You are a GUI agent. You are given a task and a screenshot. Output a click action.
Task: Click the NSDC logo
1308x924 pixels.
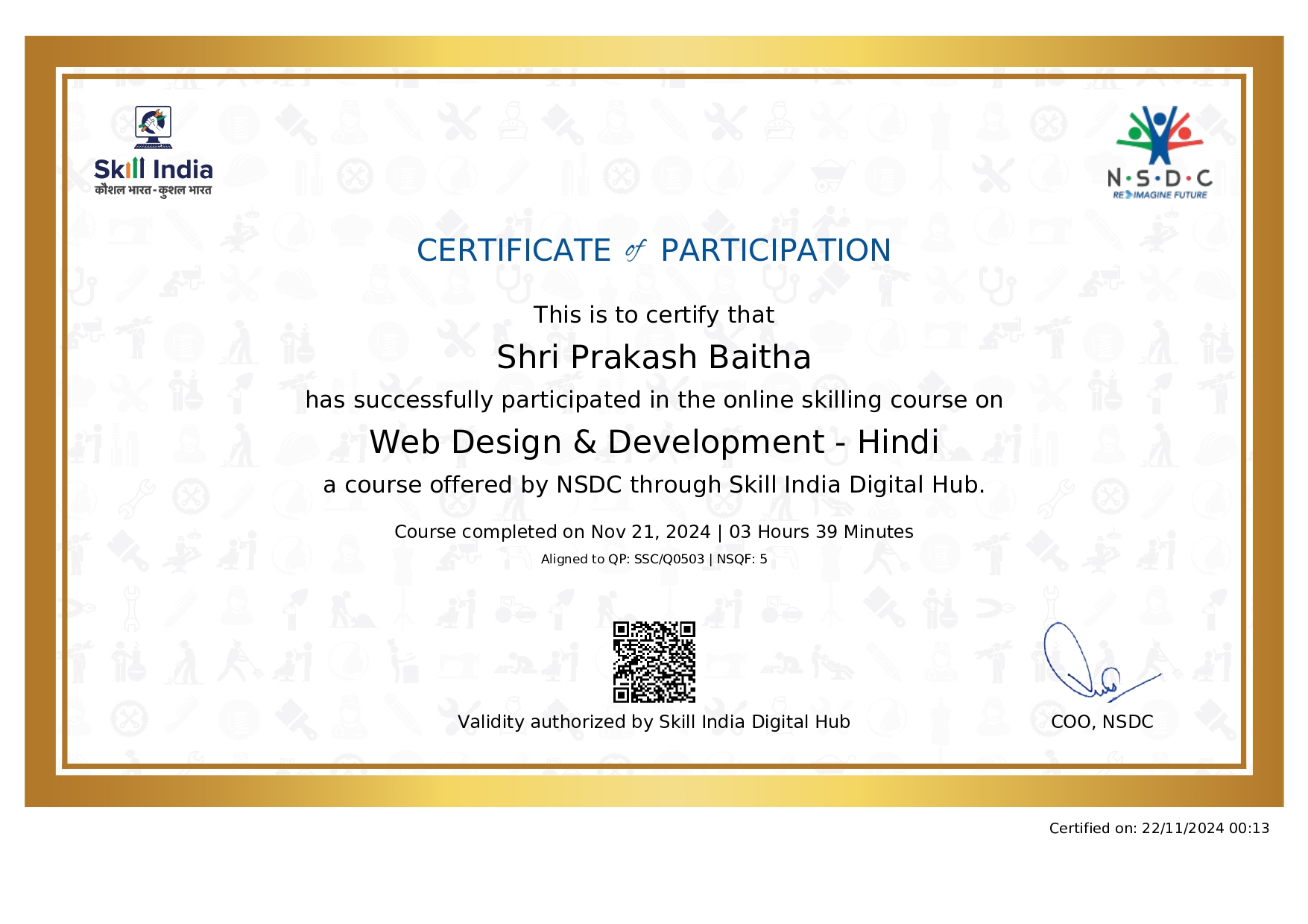tap(1160, 153)
